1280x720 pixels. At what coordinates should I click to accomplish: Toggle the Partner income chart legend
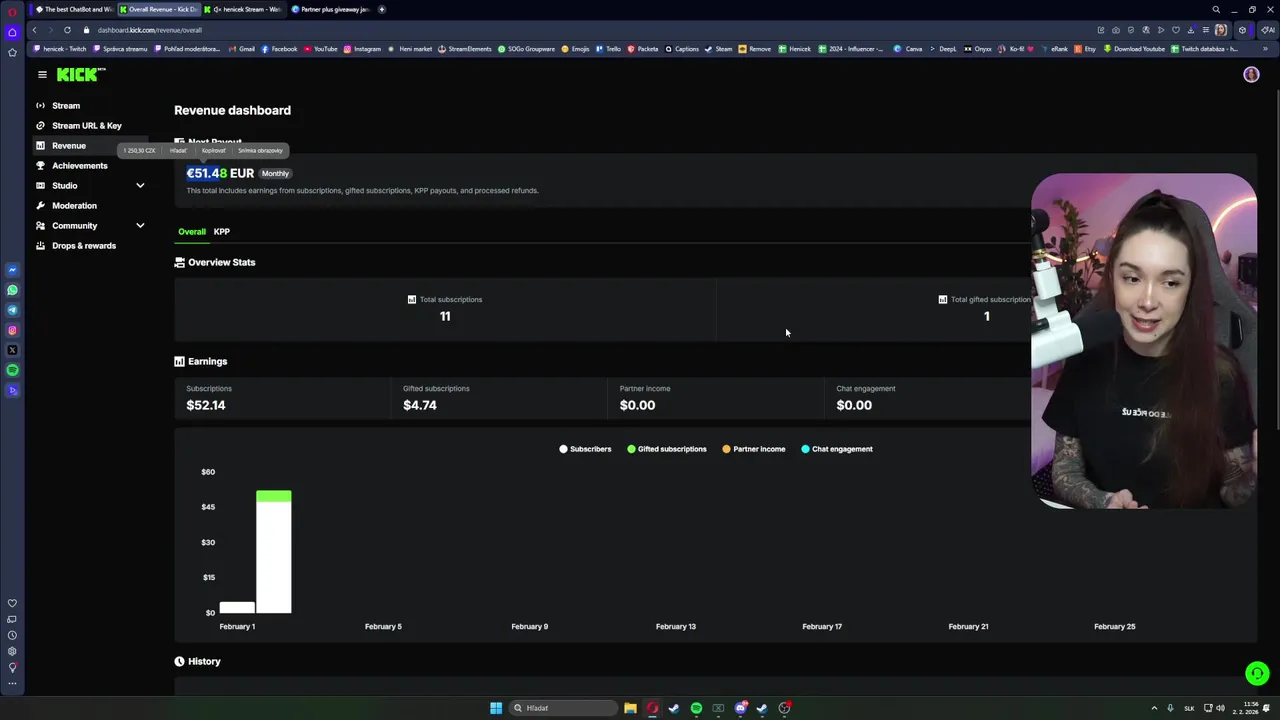pyautogui.click(x=754, y=449)
